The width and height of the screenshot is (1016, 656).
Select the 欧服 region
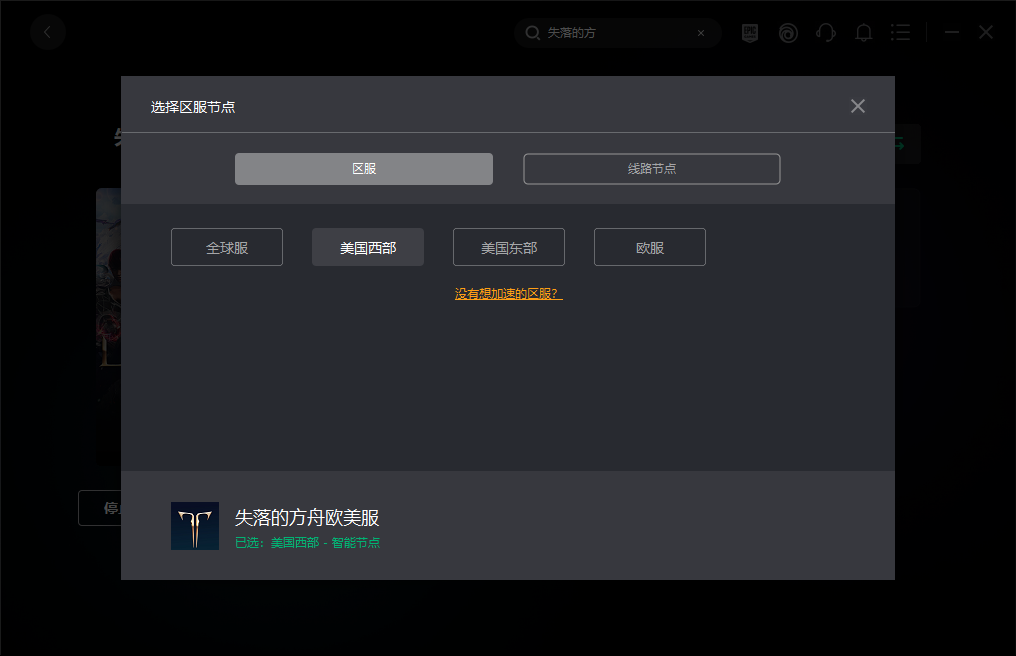click(x=649, y=247)
